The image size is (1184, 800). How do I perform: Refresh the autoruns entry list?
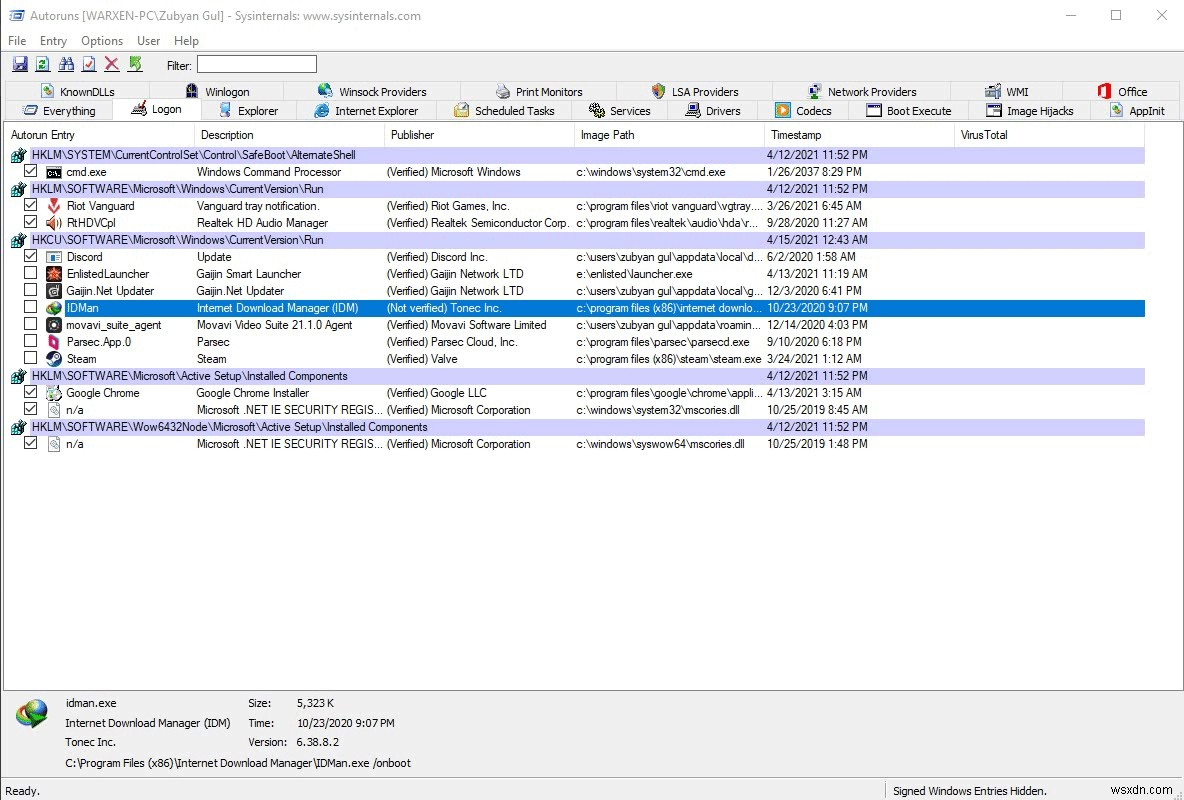tap(41, 63)
